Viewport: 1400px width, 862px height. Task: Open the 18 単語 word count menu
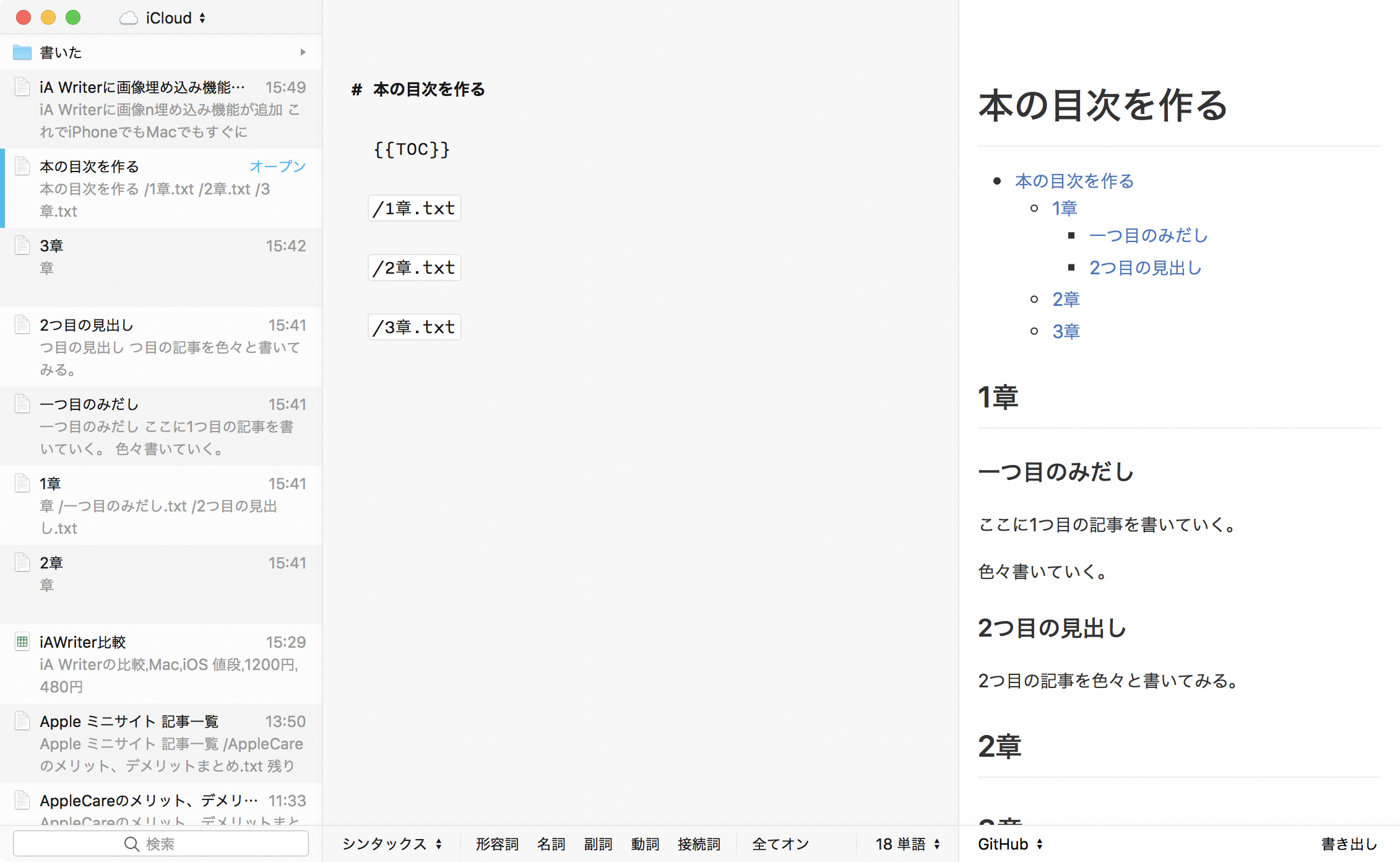(x=907, y=844)
